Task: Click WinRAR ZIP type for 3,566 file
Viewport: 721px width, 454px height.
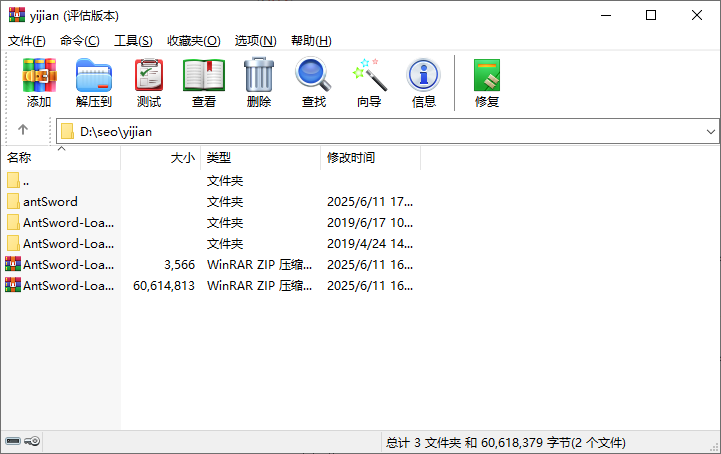Action: point(259,264)
